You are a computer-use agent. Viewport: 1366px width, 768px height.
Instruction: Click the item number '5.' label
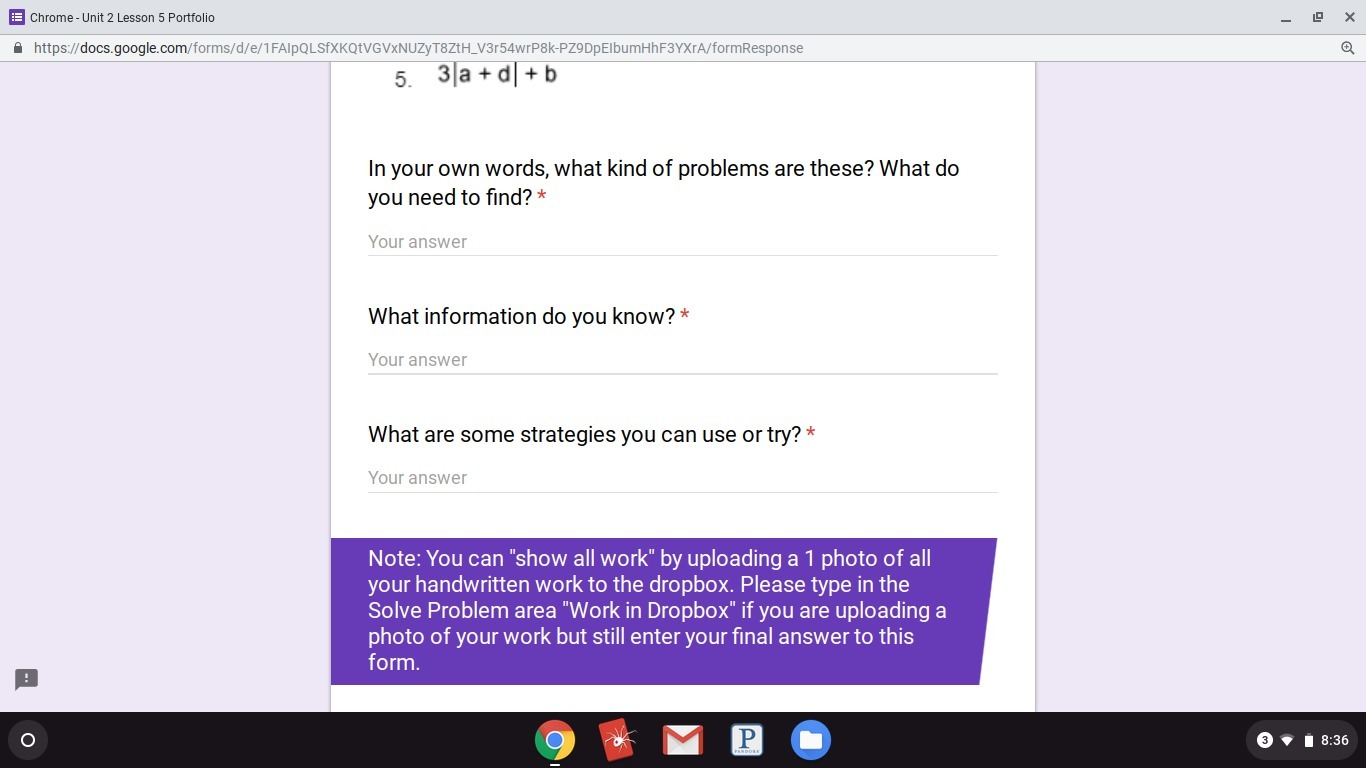tap(403, 81)
